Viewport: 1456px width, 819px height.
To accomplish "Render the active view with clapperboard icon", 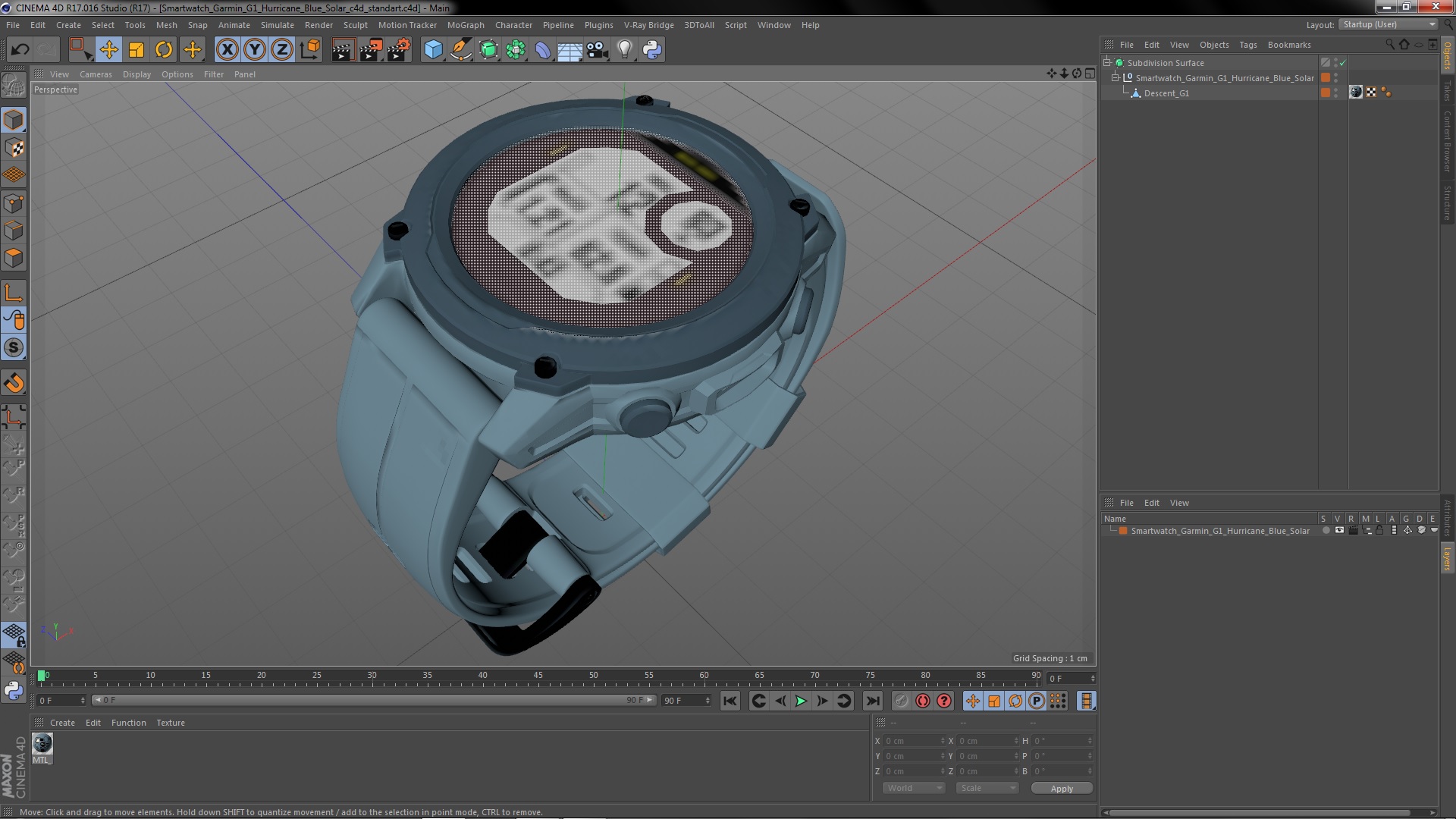I will click(343, 50).
